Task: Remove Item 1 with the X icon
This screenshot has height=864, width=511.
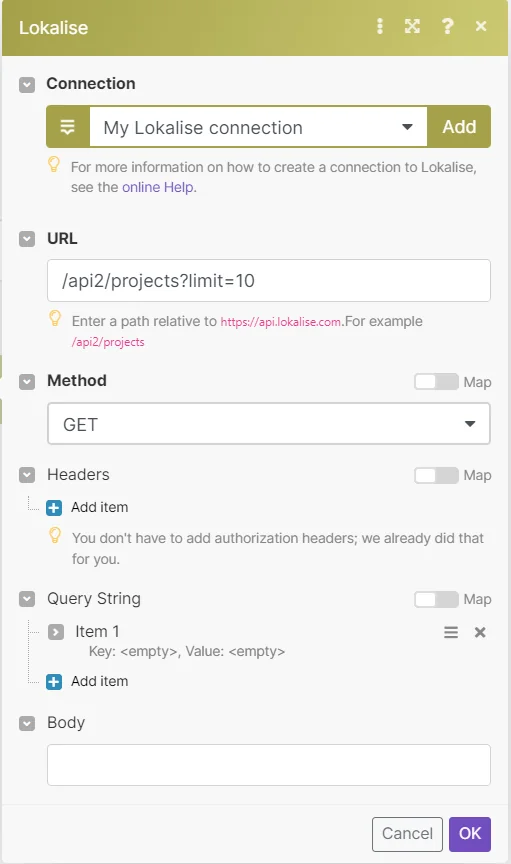Action: tap(480, 632)
